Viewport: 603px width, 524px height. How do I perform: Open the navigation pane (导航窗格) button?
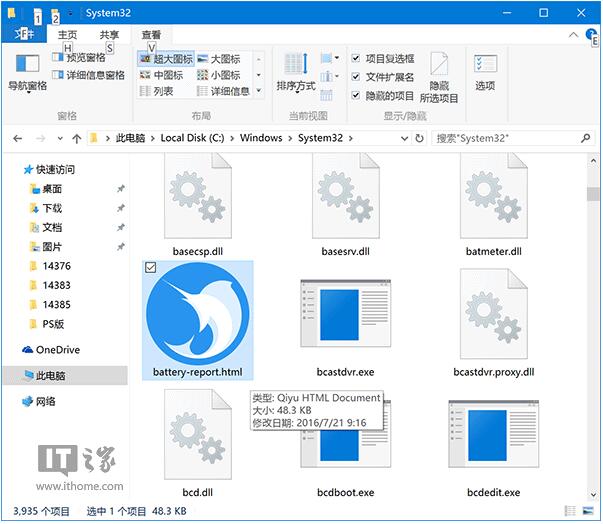coord(27,70)
